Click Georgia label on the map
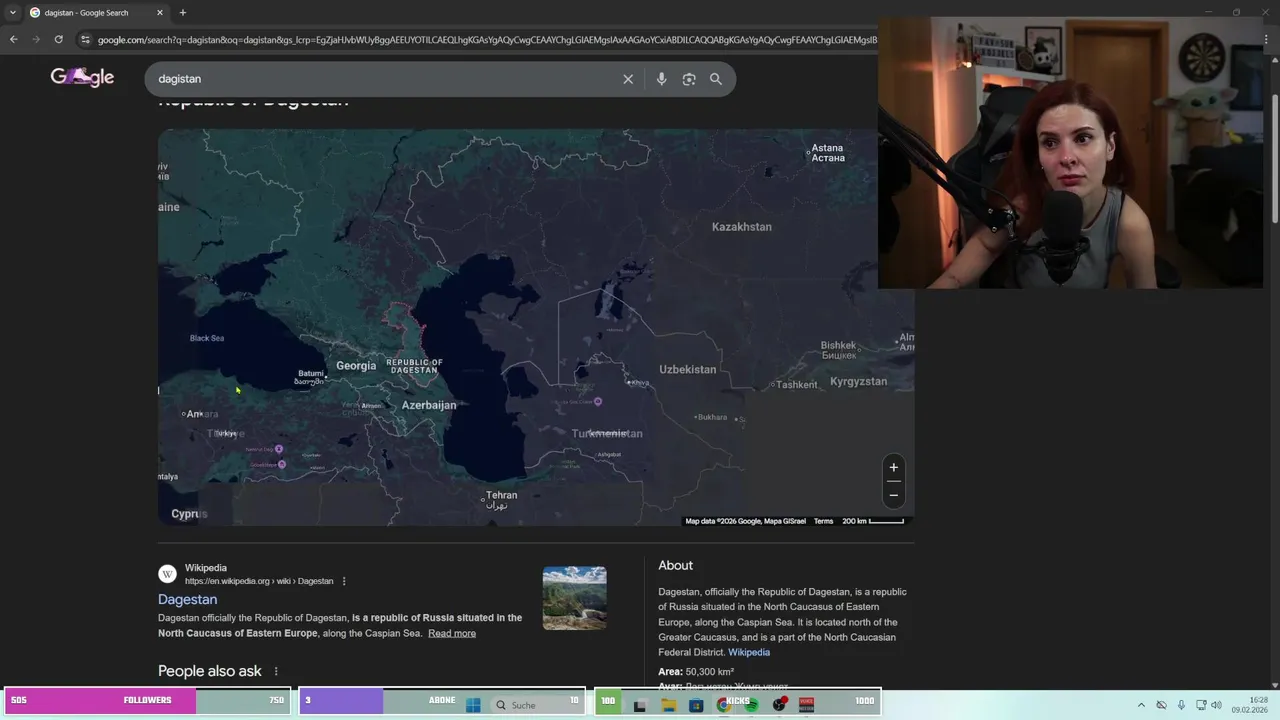Screen dimensions: 1280x720 (x=356, y=366)
